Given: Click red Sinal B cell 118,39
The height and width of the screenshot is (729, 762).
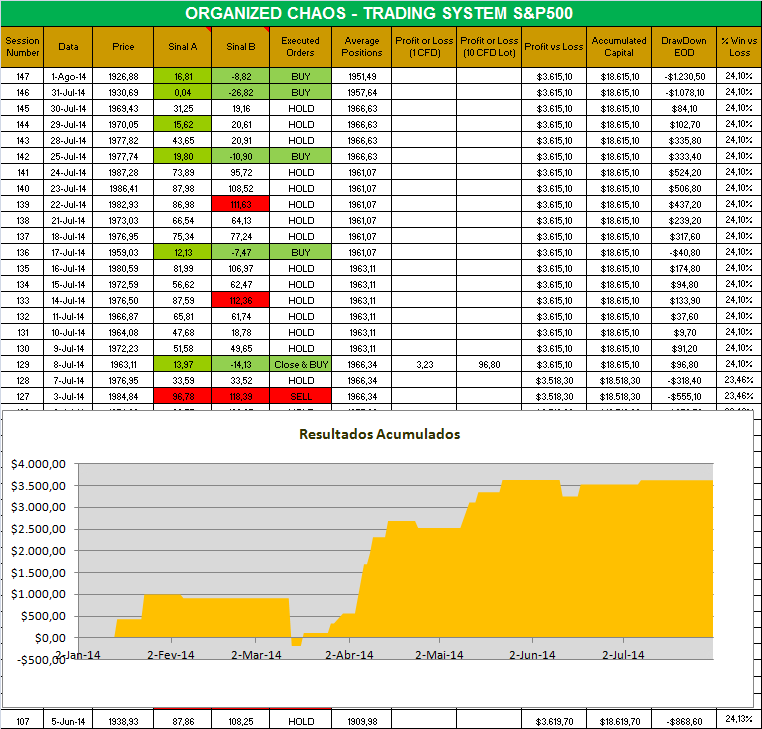Looking at the screenshot, I should [241, 397].
